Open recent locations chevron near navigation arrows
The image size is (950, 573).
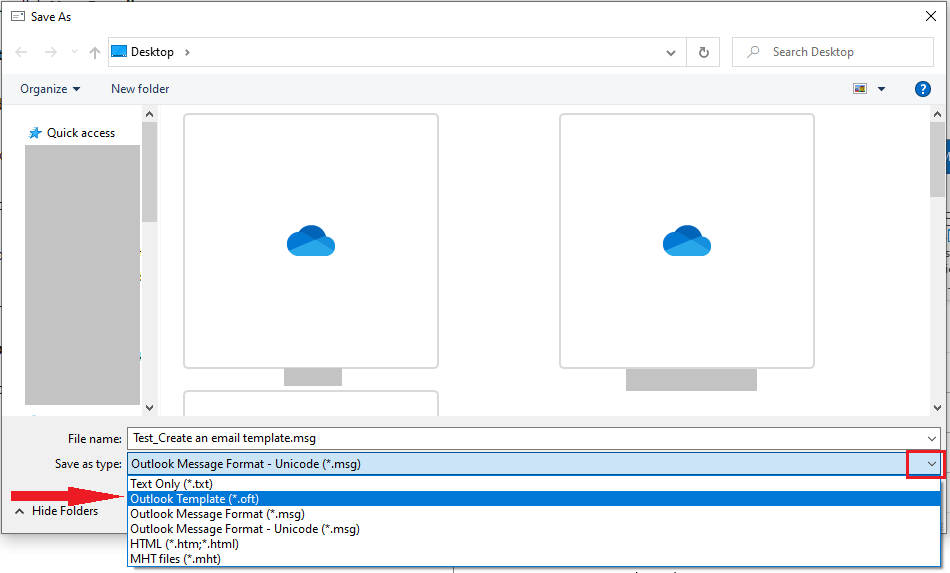click(74, 52)
